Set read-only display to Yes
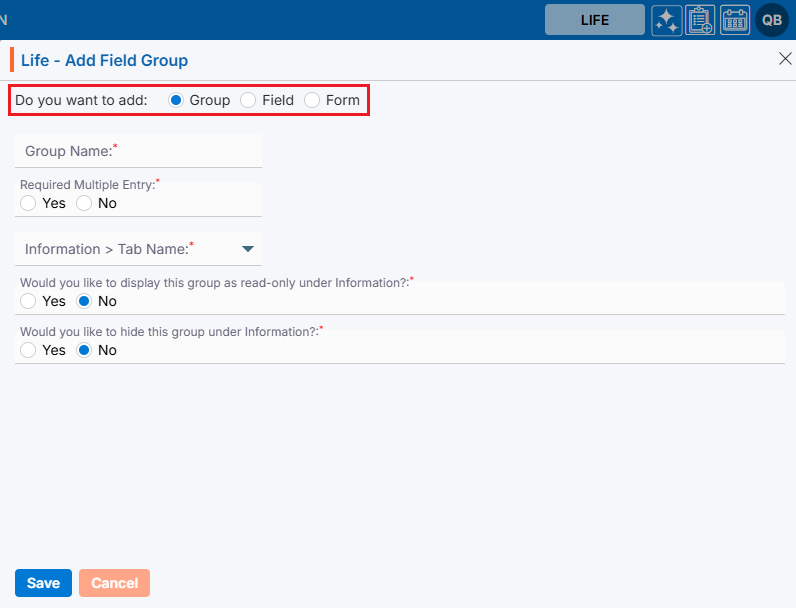The height and width of the screenshot is (608, 796). tap(28, 301)
